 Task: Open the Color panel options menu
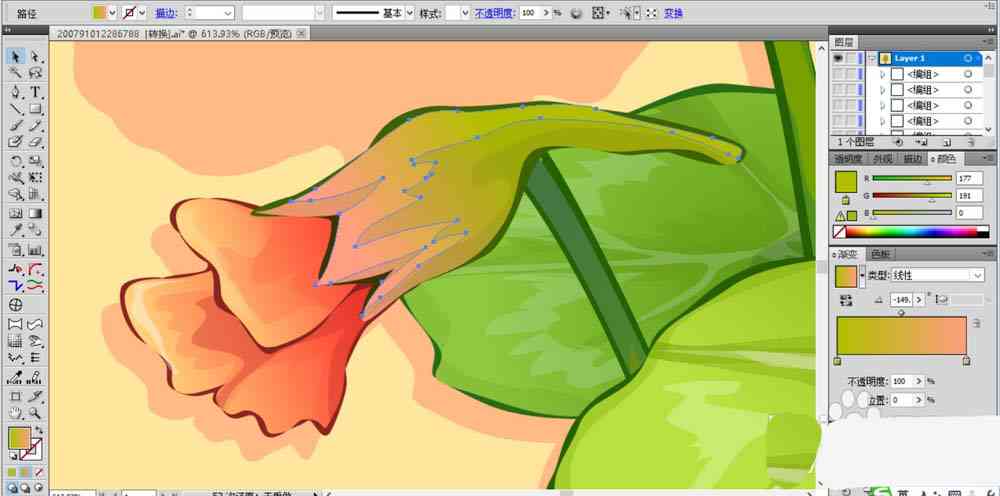coord(989,158)
